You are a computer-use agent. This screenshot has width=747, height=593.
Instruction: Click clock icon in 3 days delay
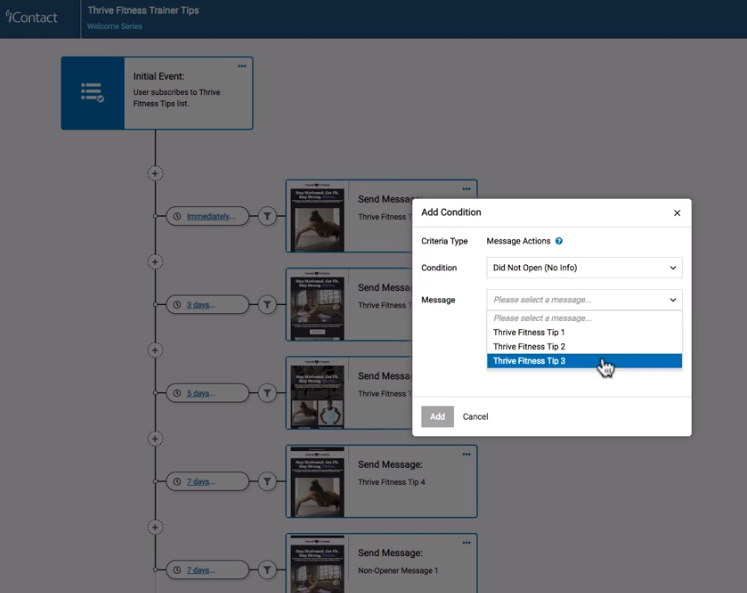pos(177,305)
